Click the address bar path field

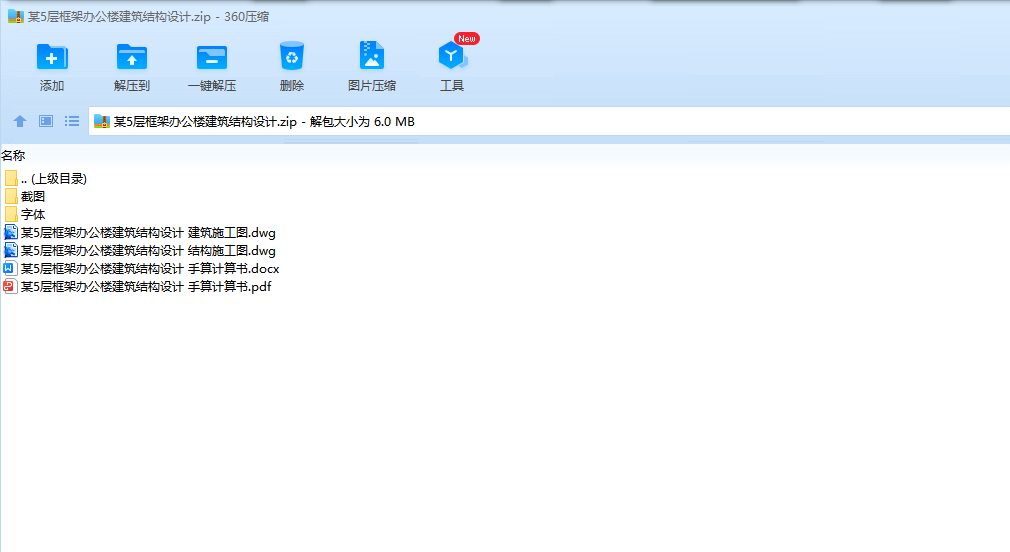point(549,121)
